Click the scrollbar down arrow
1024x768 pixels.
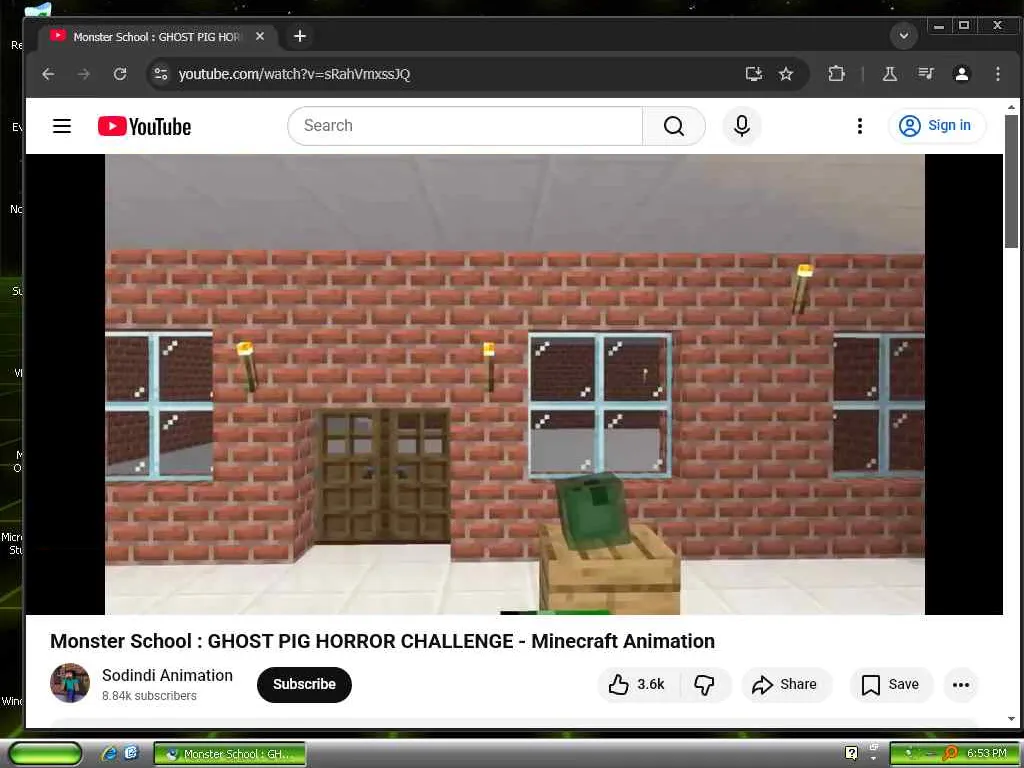pyautogui.click(x=1011, y=719)
